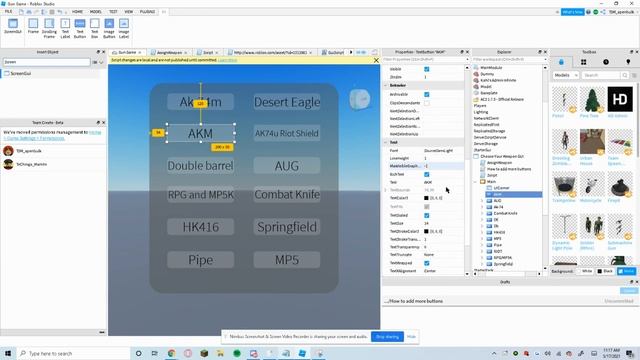This screenshot has height=360, width=640.
Task: Select None Toolbox background option
Action: click(x=627, y=271)
